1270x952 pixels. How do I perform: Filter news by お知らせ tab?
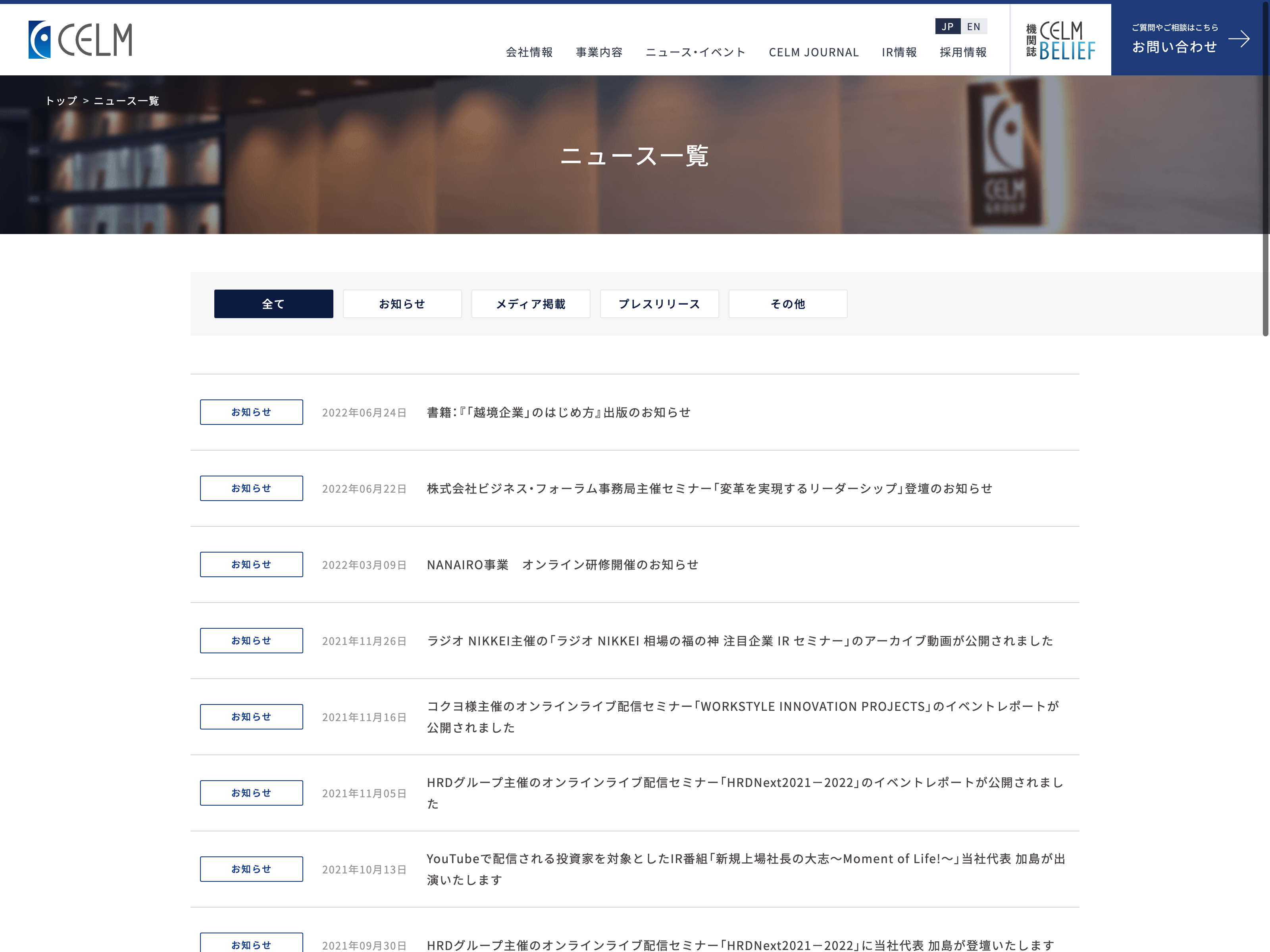[402, 303]
